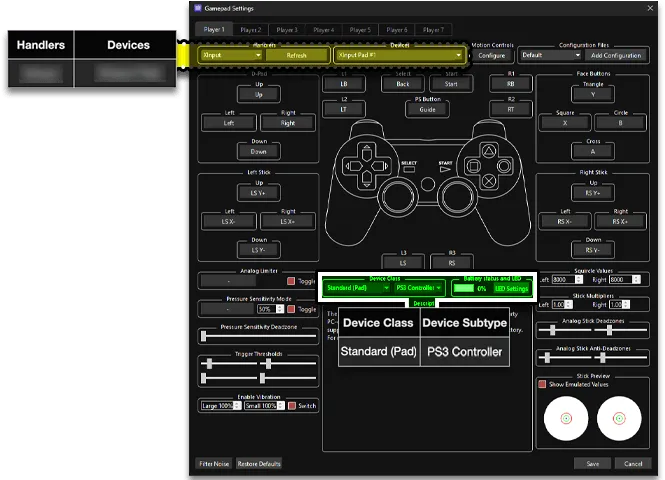Click the Right Stick Up RS Y+ button

point(593,193)
